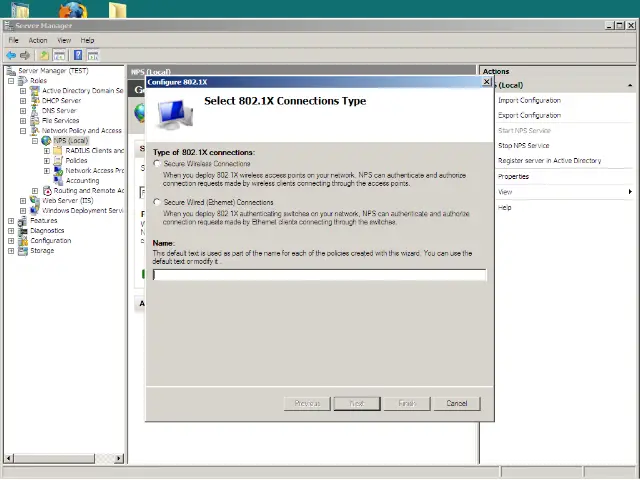Click Cancel in Configure 802.1X dialog
Screen dimensions: 640x480
coord(457,403)
